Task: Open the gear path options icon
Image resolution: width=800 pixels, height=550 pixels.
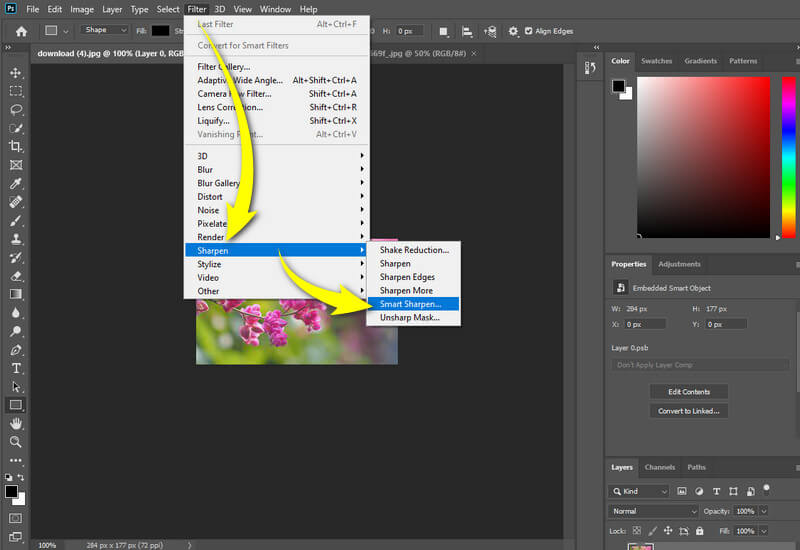Action: [x=513, y=32]
